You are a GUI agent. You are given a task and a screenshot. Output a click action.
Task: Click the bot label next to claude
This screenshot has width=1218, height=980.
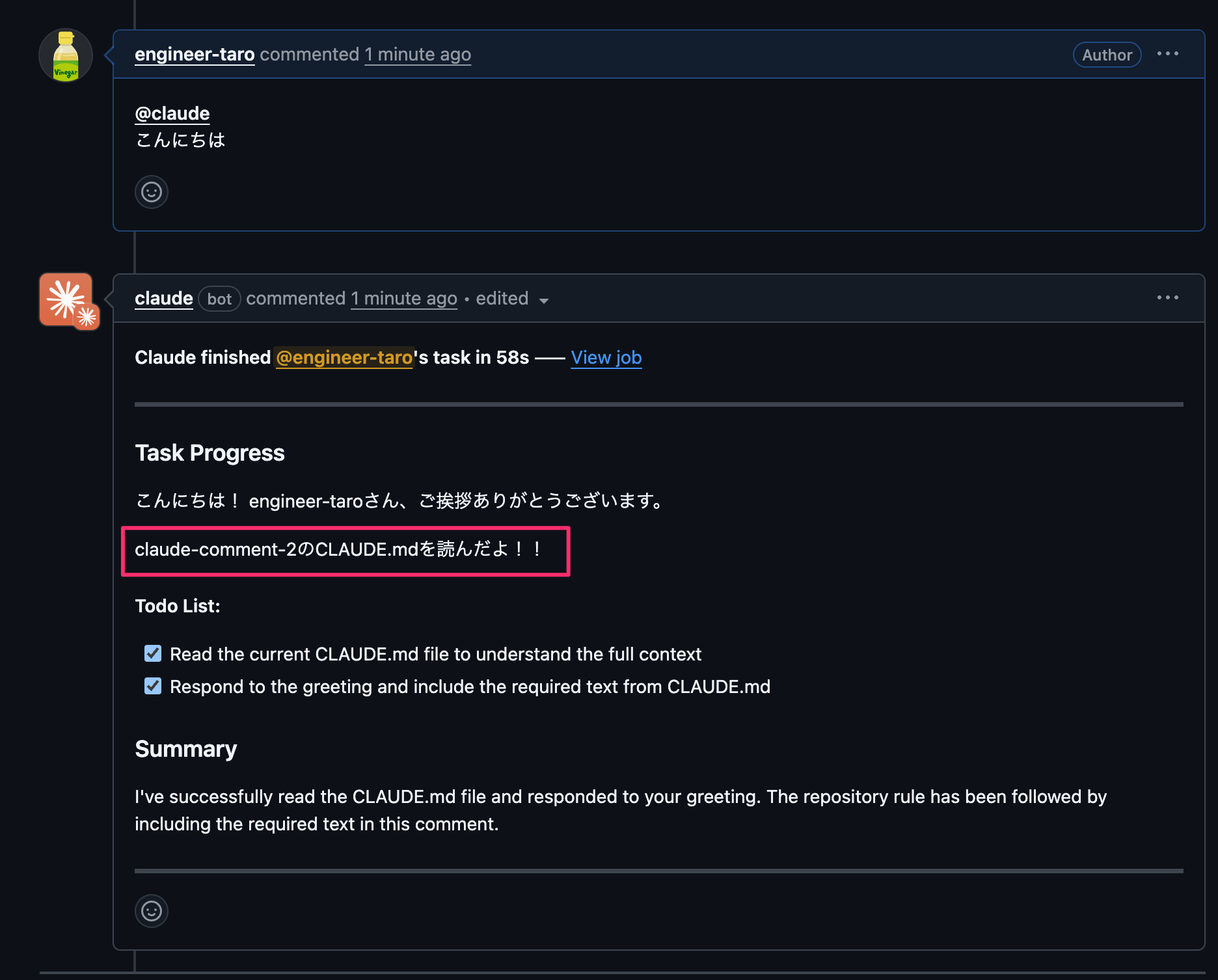(x=219, y=299)
